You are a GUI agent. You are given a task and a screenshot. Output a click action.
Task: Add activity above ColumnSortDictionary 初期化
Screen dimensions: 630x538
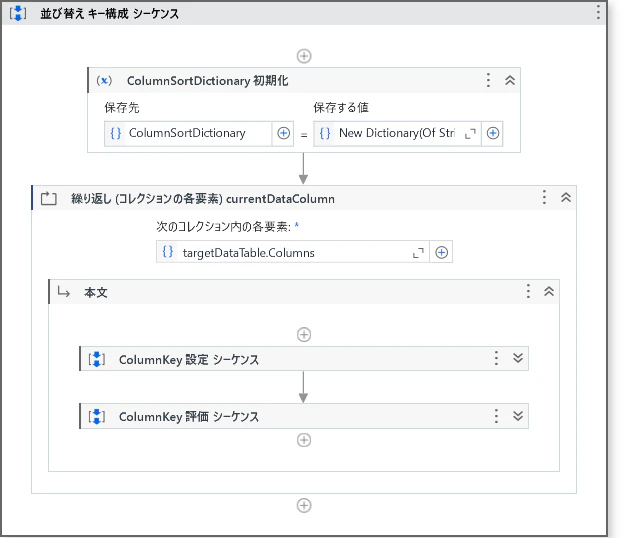[x=304, y=56]
